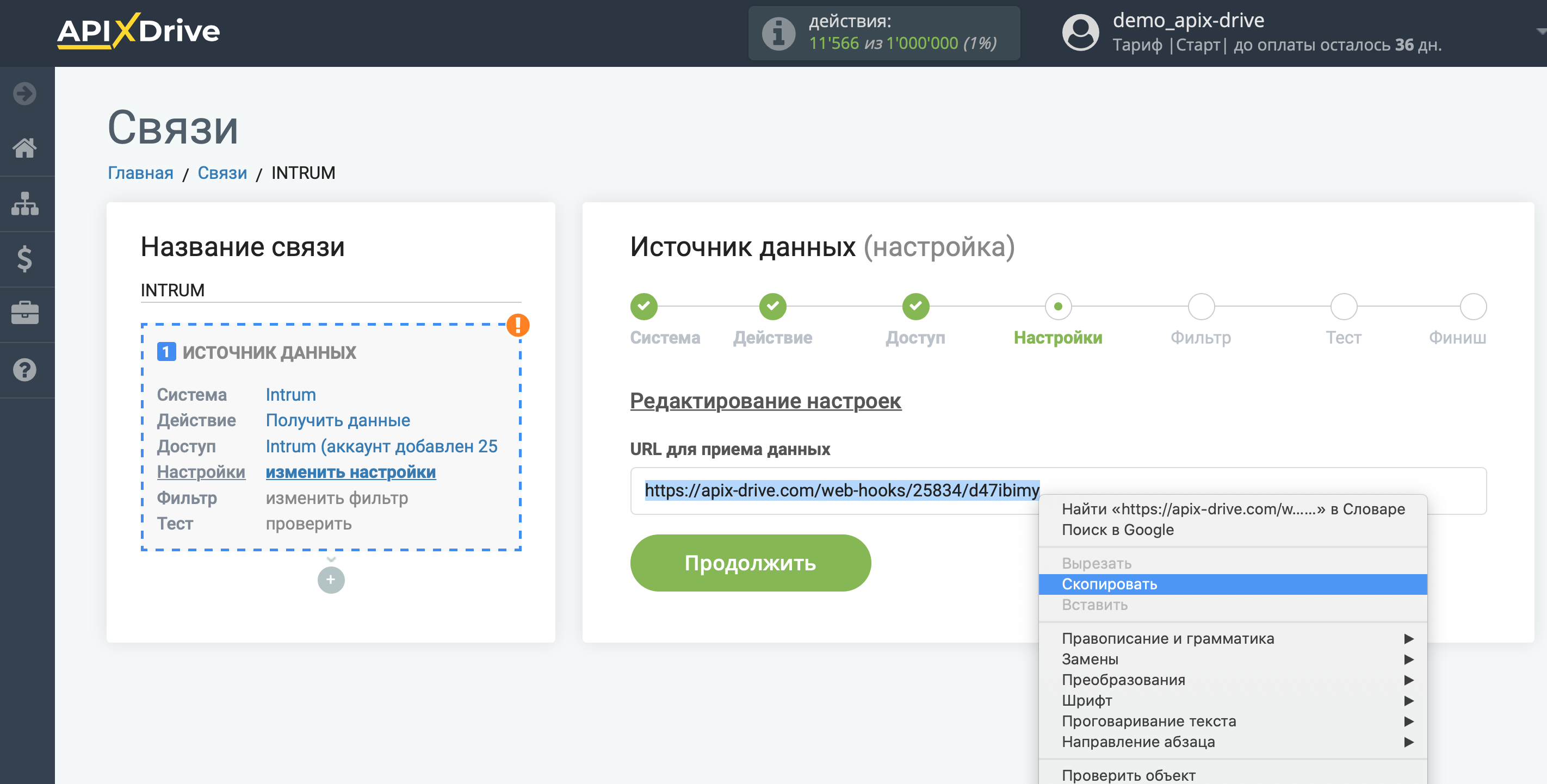1547x784 pixels.
Task: Choose Проверить объект in context menu
Action: 1232,774
